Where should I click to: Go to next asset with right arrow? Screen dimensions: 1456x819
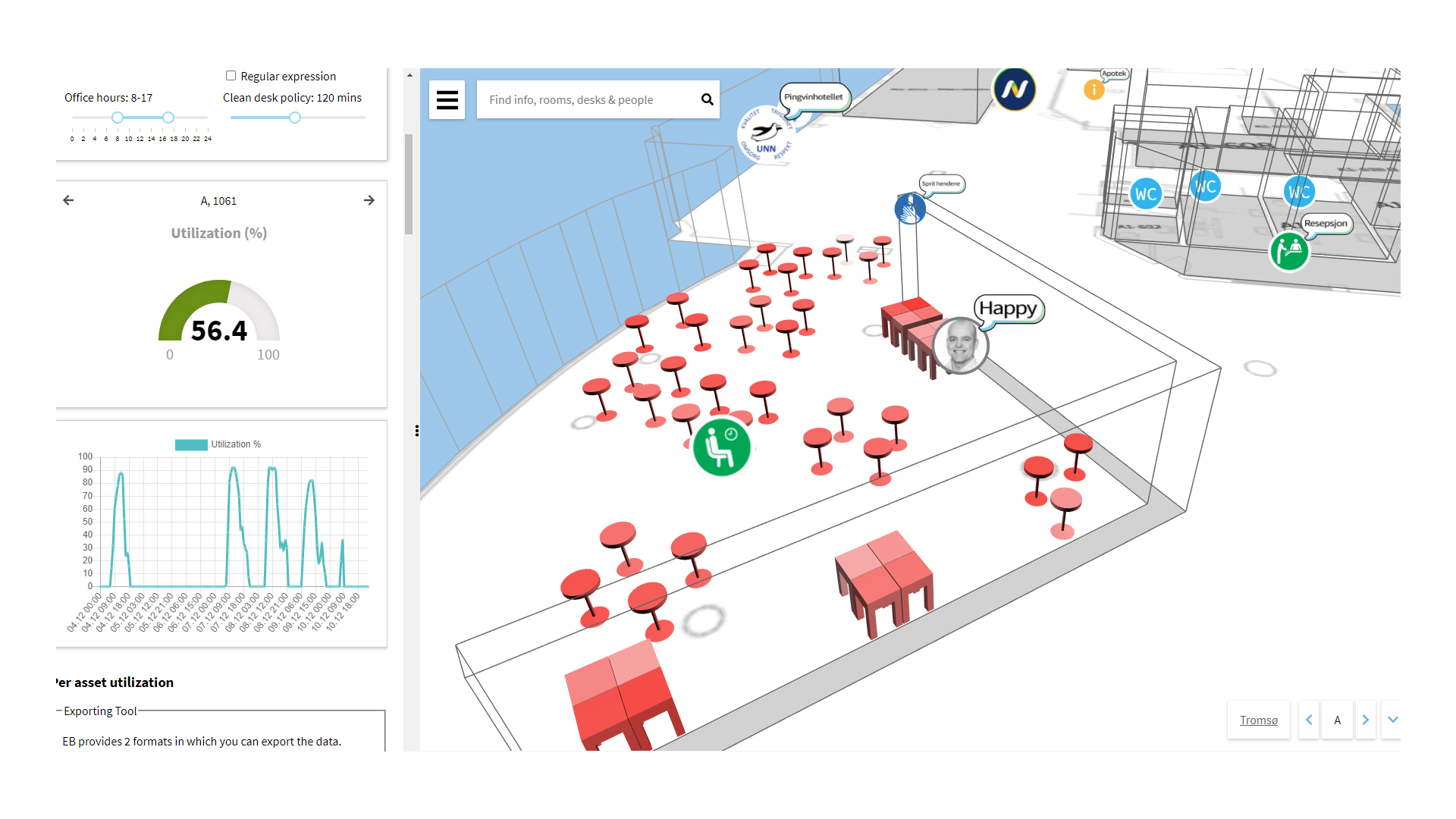369,200
